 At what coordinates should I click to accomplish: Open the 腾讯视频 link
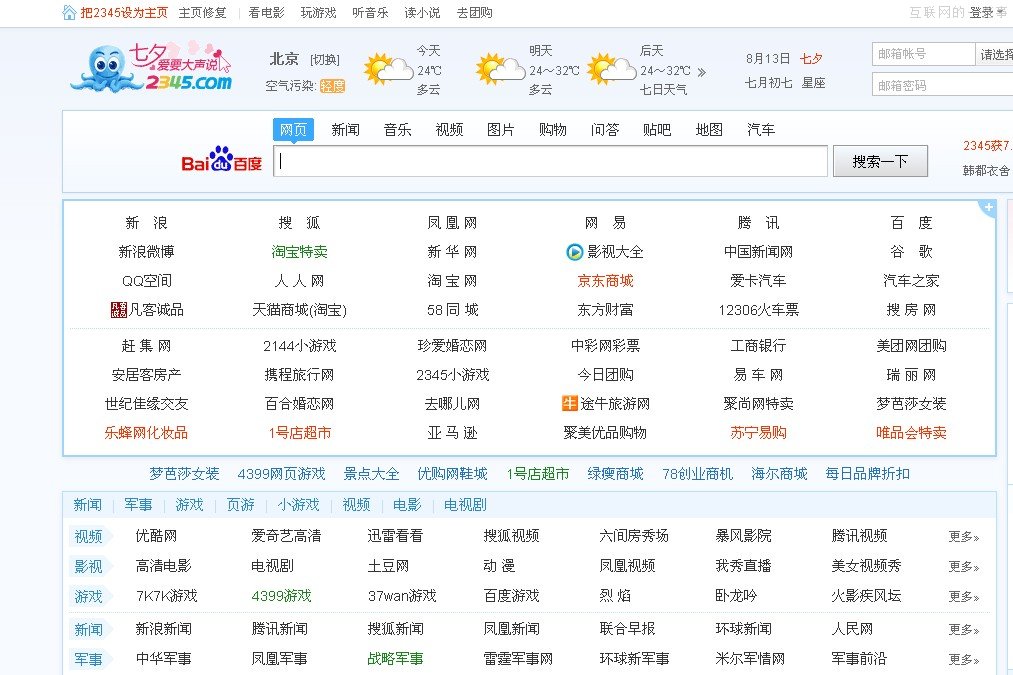(859, 536)
